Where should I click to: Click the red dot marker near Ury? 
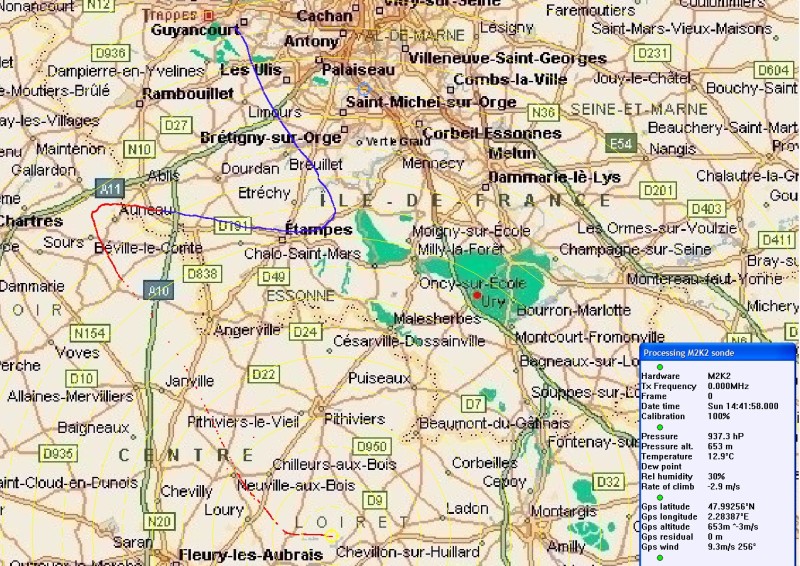tap(477, 295)
